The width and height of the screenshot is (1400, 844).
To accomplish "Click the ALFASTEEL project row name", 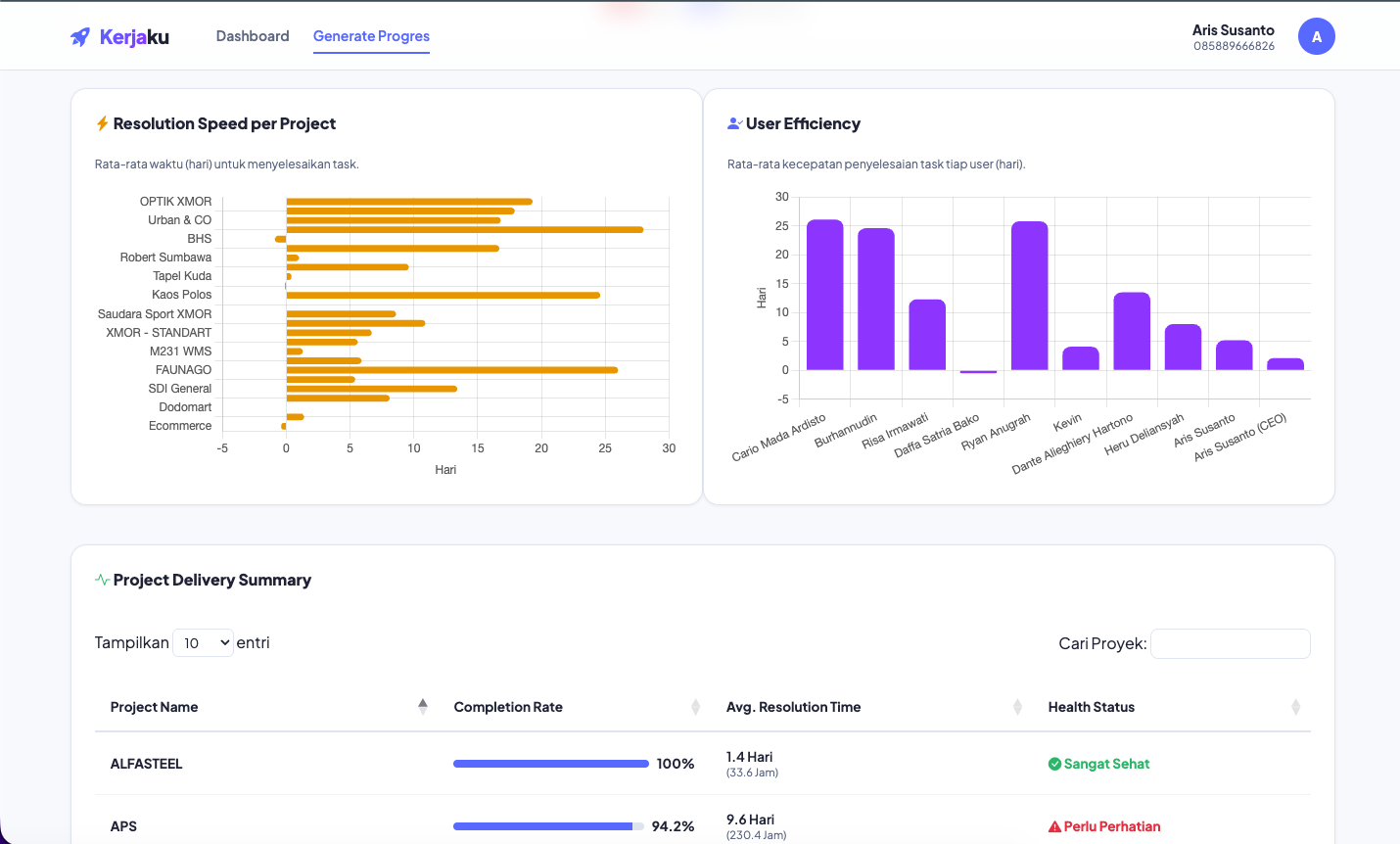I will coord(147,764).
